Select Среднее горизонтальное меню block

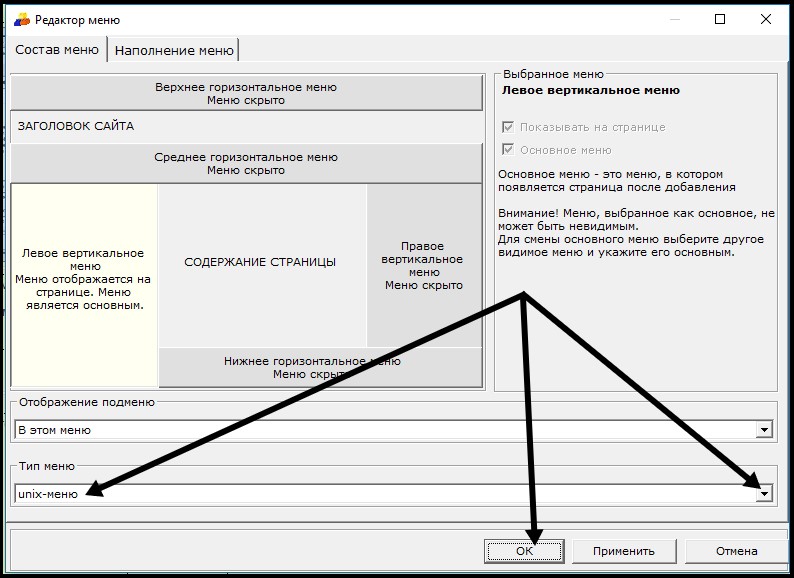click(x=246, y=163)
